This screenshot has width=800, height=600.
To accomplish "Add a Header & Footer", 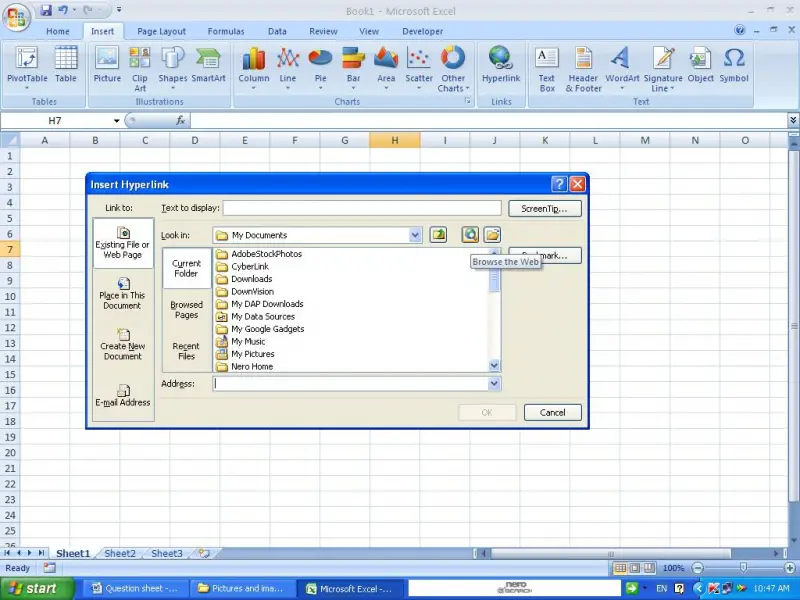I will pyautogui.click(x=583, y=68).
